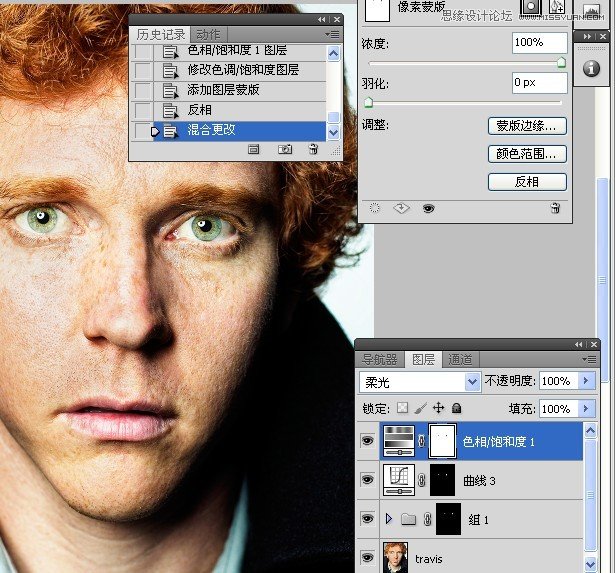
Task: Open fill slider arrow in Layers
Action: [586, 409]
